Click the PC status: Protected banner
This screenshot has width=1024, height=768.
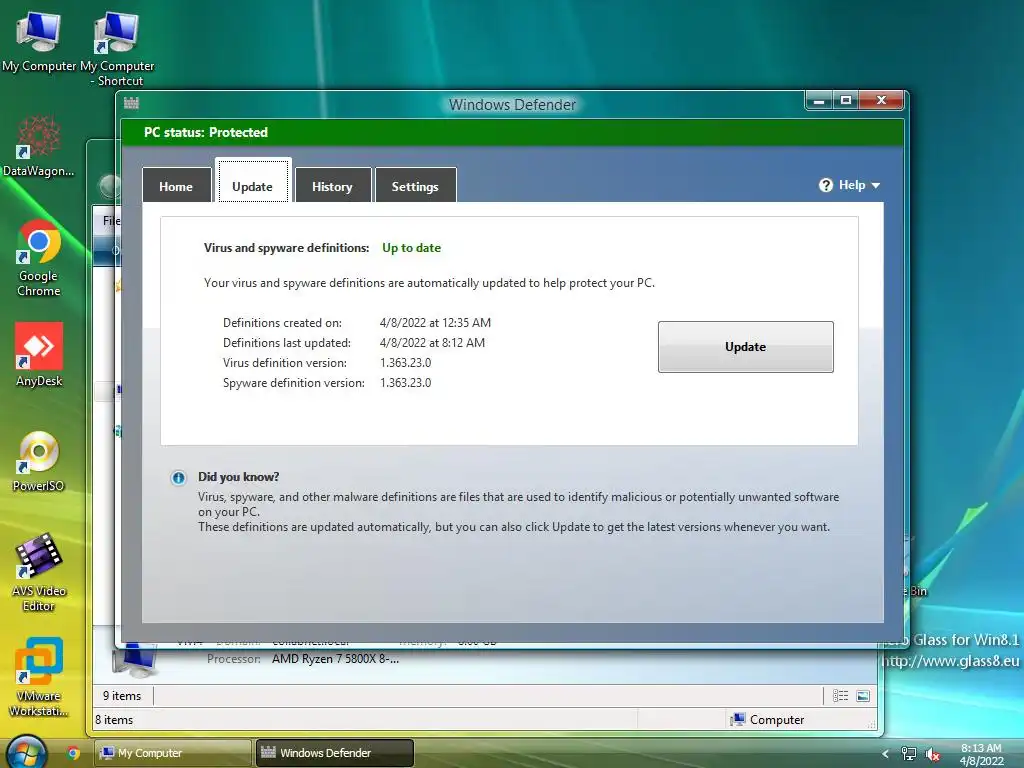tap(513, 133)
